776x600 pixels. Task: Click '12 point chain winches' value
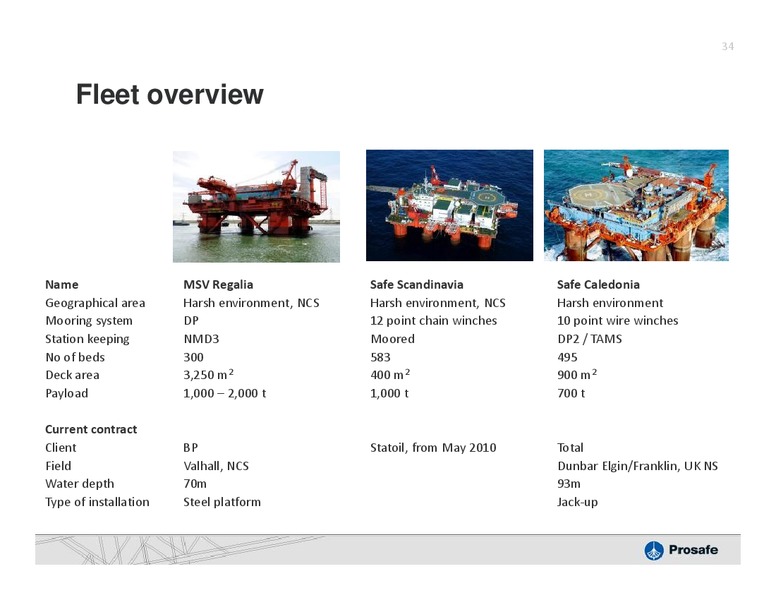434,321
